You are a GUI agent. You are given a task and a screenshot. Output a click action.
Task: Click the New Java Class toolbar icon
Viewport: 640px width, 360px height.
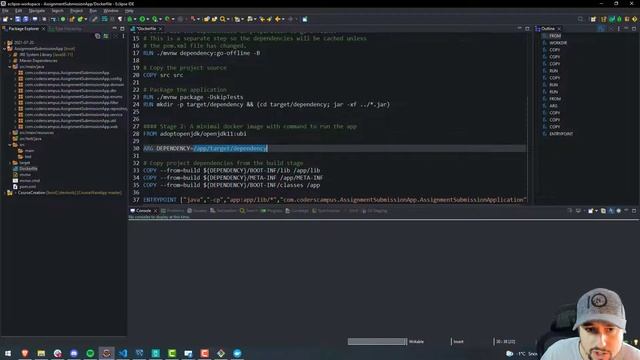(x=80, y=19)
